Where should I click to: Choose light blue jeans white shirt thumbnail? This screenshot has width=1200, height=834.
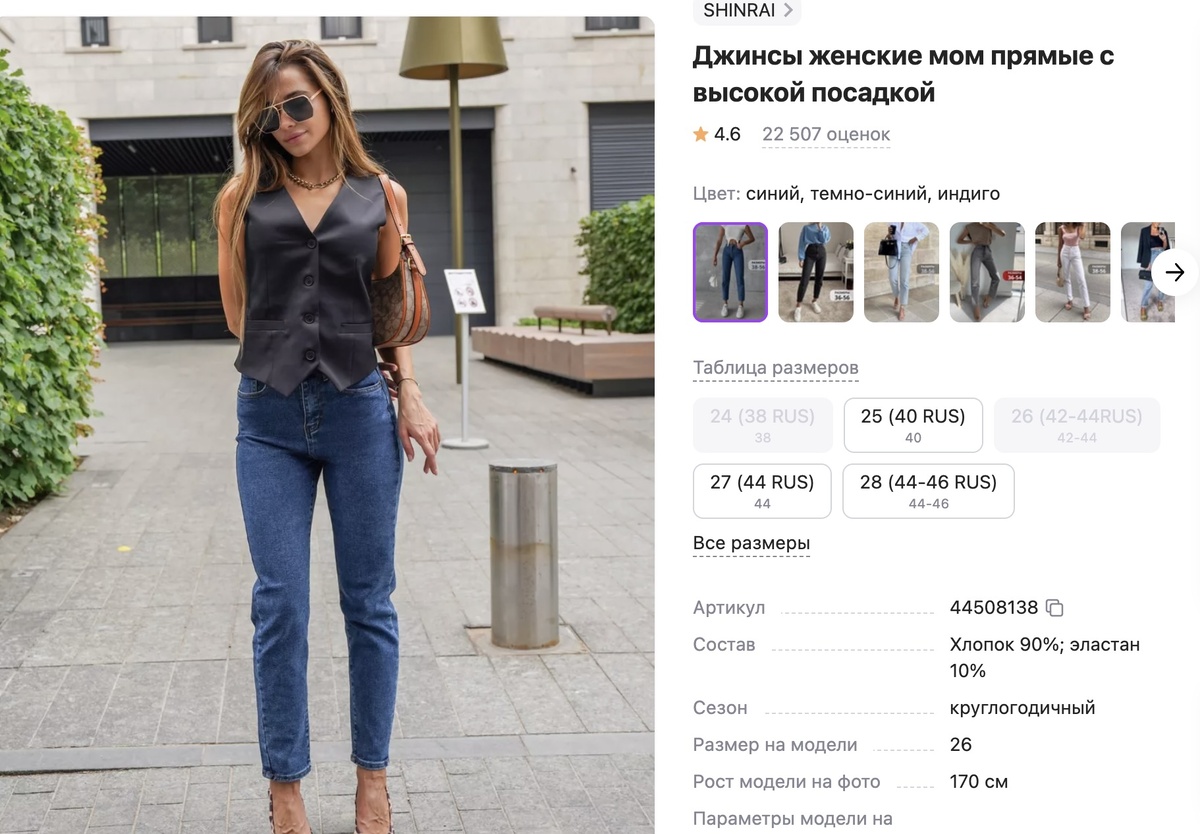(902, 272)
